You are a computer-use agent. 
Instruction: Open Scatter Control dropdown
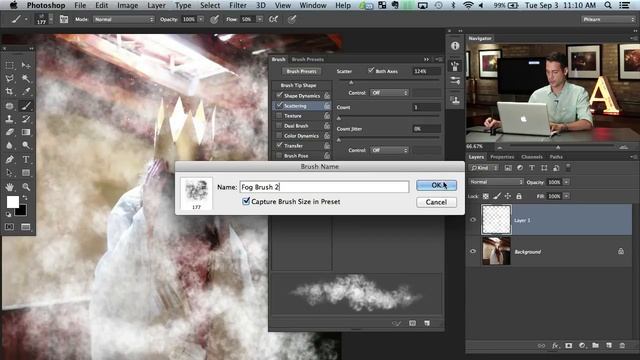tap(389, 93)
